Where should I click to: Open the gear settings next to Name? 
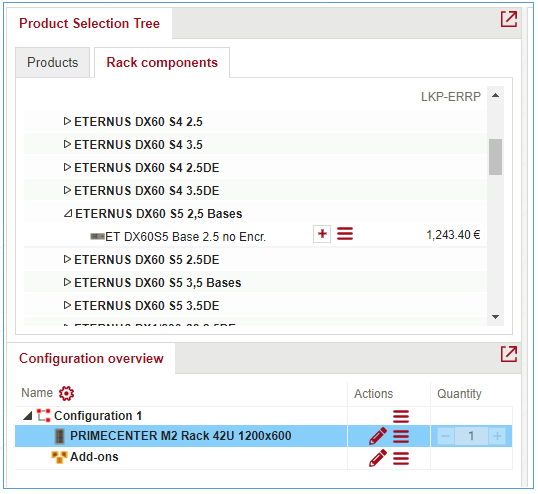(x=66, y=393)
